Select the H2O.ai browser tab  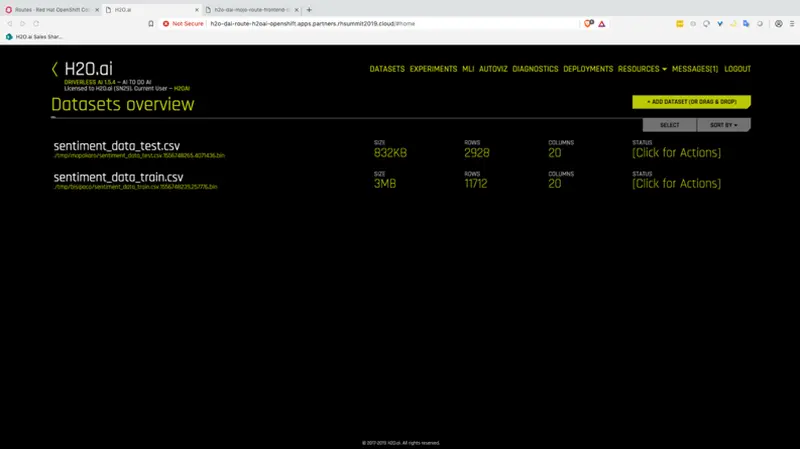tap(152, 10)
